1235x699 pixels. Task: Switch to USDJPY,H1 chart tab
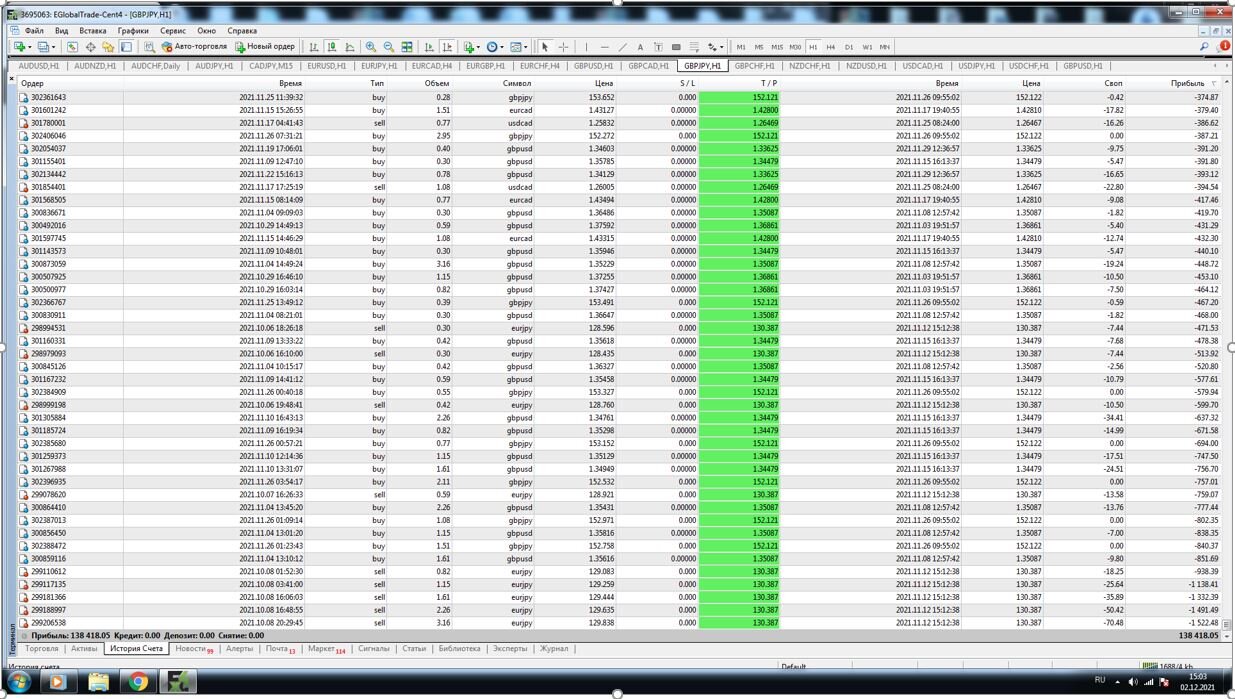pyautogui.click(x=977, y=66)
